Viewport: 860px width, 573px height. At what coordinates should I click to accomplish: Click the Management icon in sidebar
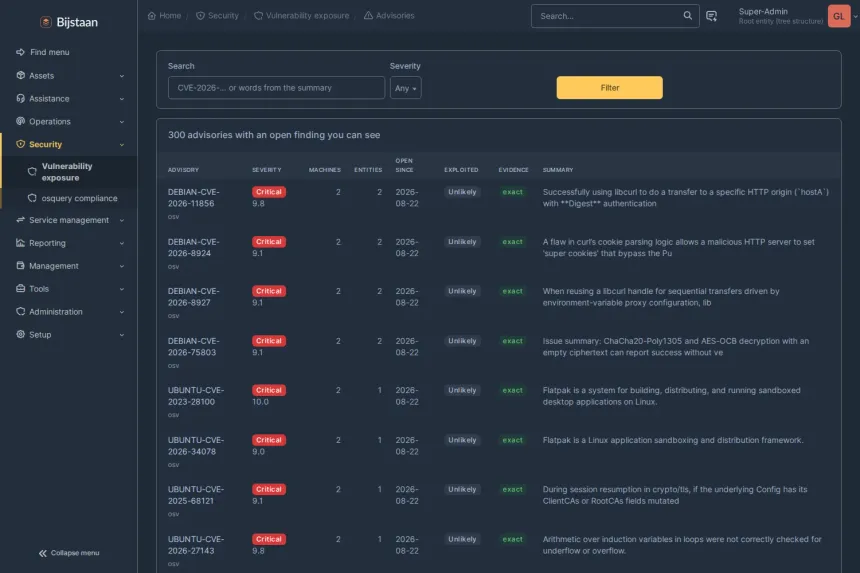(20, 265)
